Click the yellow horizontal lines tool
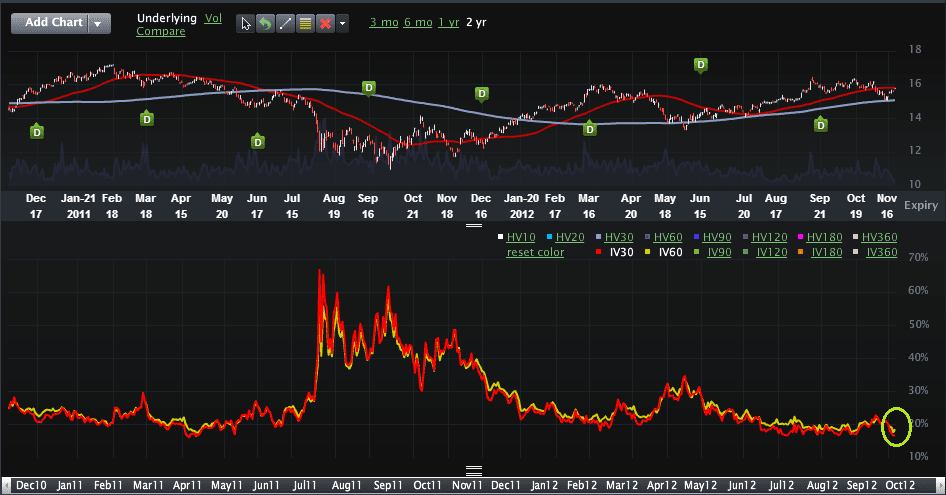This screenshot has width=946, height=495. [304, 23]
